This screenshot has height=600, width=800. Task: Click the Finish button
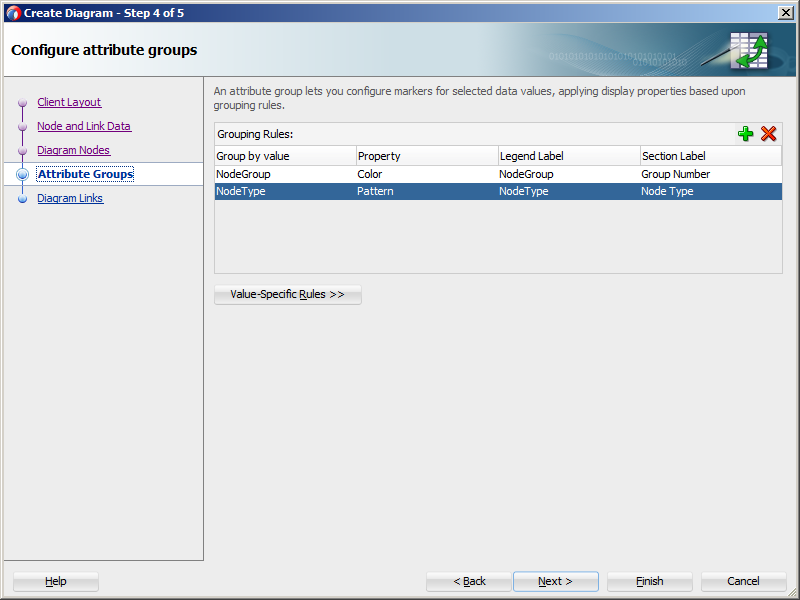click(x=649, y=581)
